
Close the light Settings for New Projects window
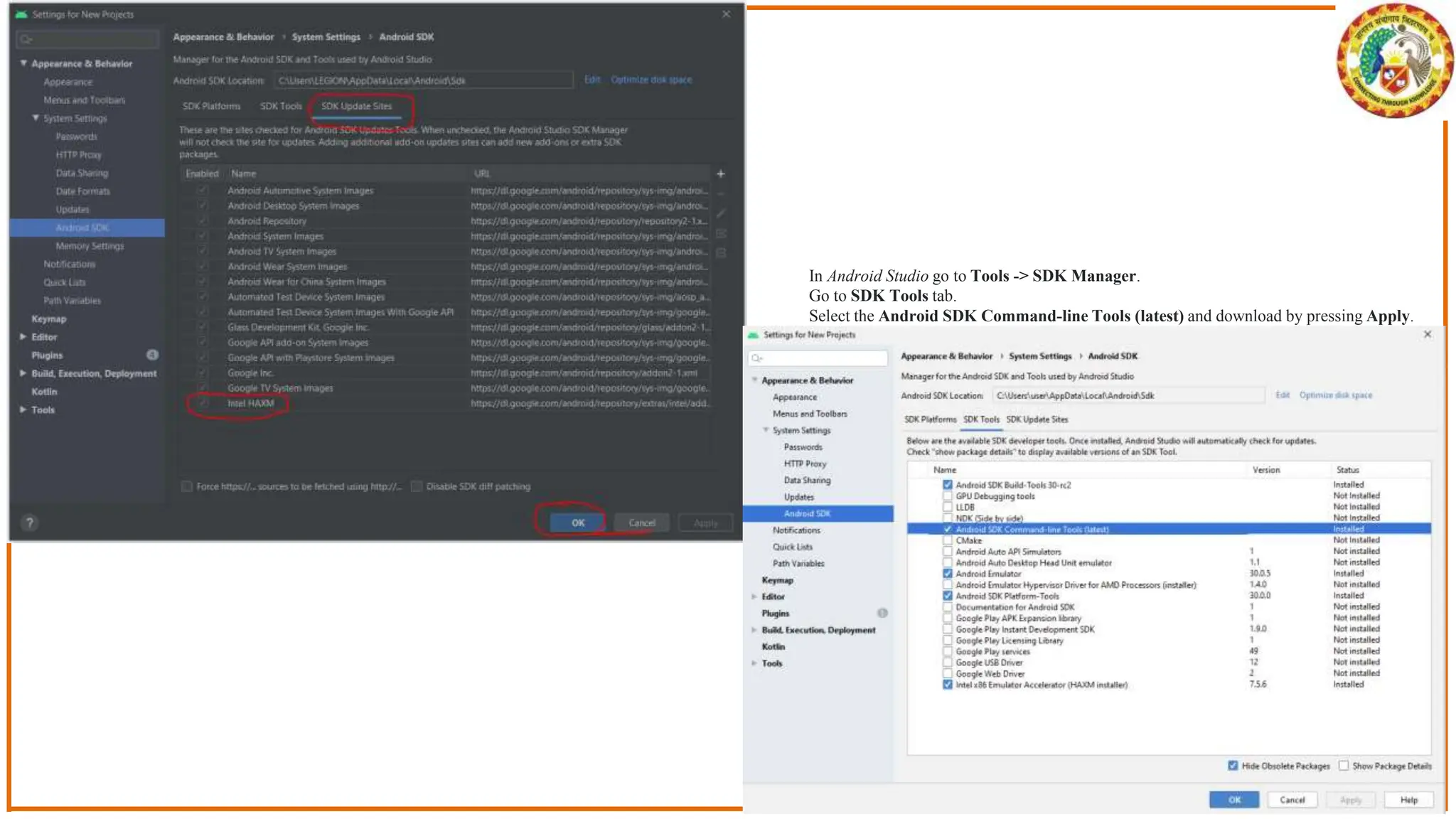(x=1428, y=334)
